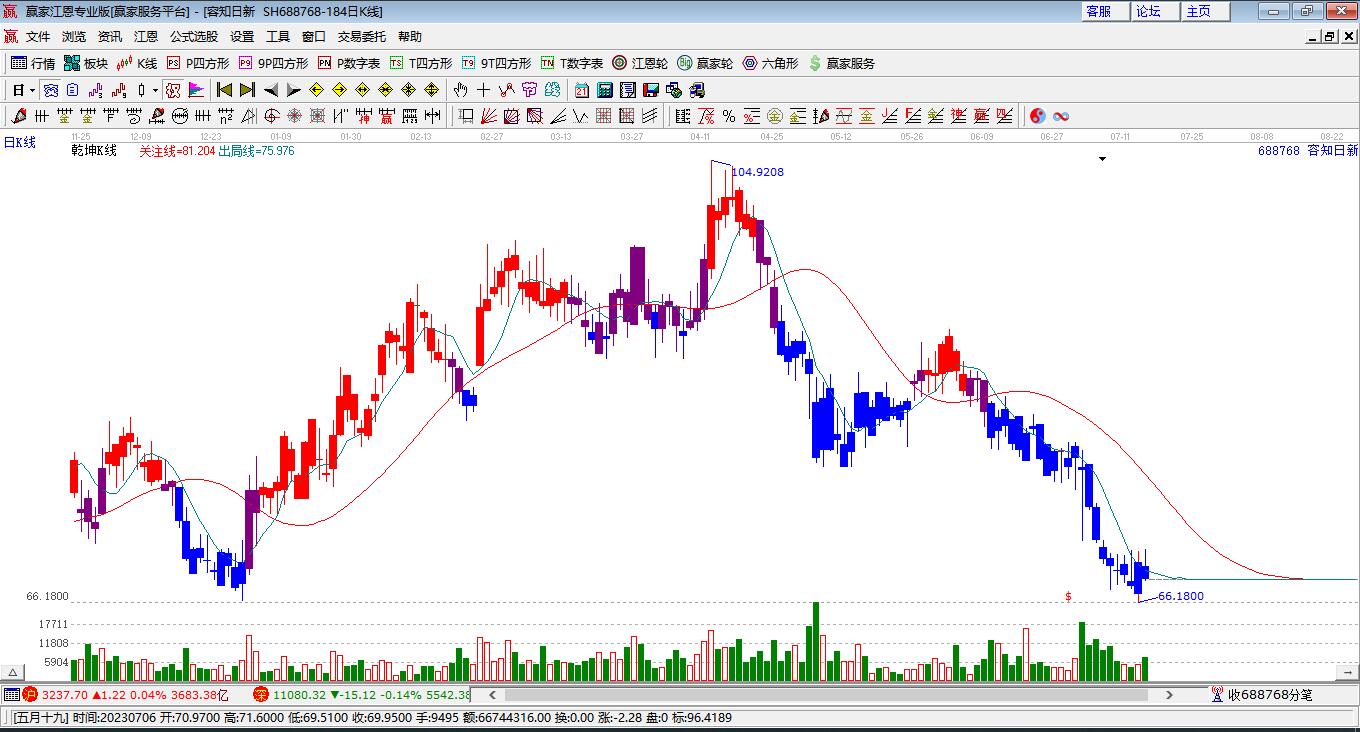Expand the candlestick style dropdown arrow
The width and height of the screenshot is (1360, 732).
pos(155,90)
